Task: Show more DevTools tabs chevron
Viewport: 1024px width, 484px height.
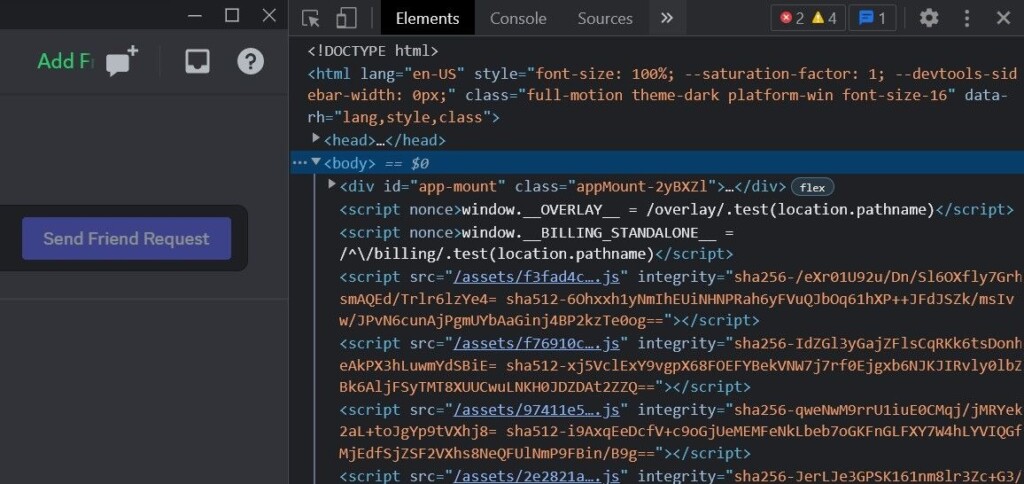Action: pos(667,18)
